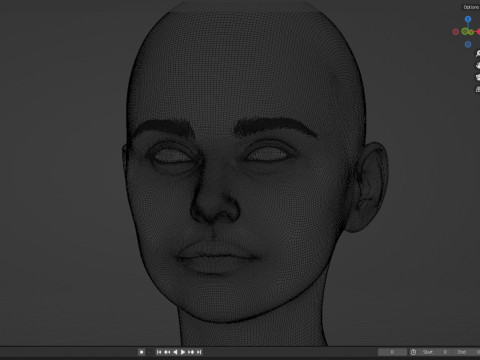The width and height of the screenshot is (480, 360).
Task: Jump to the first frame
Action: [x=159, y=352]
